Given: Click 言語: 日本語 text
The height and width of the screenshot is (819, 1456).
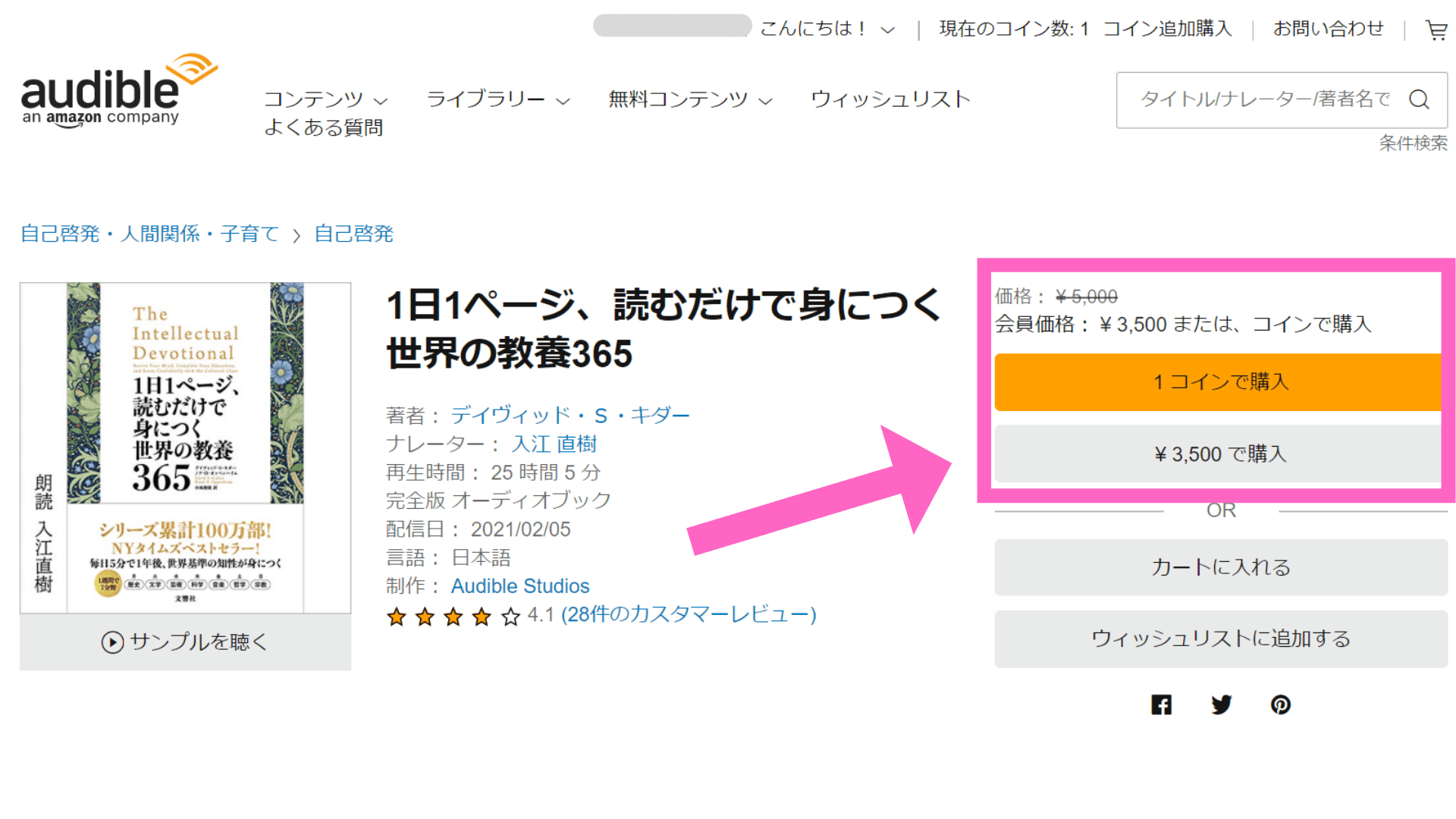Looking at the screenshot, I should 448,557.
